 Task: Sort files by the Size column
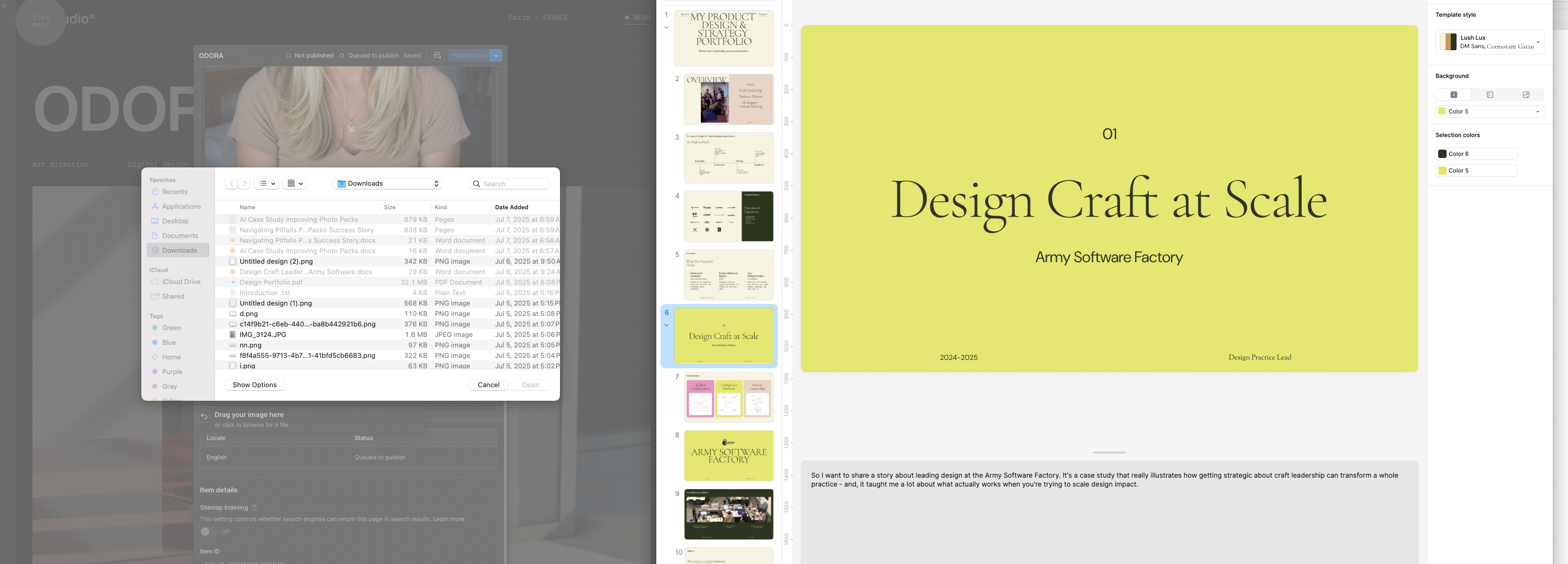tap(389, 207)
